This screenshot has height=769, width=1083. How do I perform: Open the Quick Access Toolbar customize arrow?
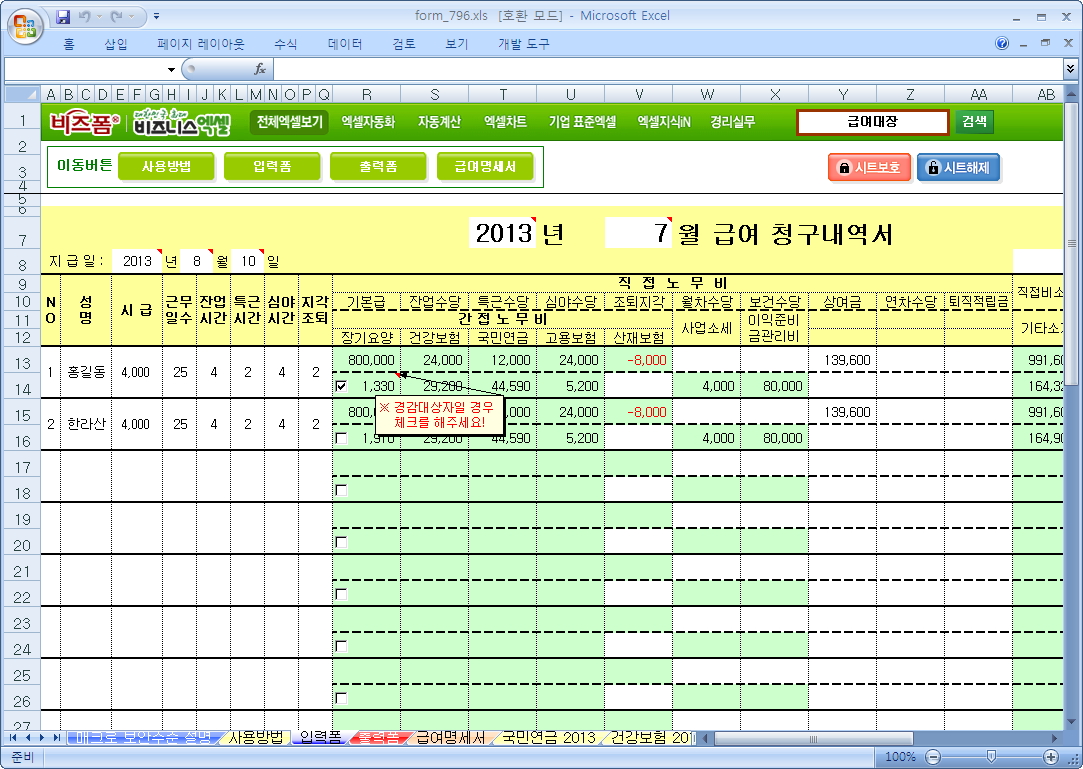[157, 16]
